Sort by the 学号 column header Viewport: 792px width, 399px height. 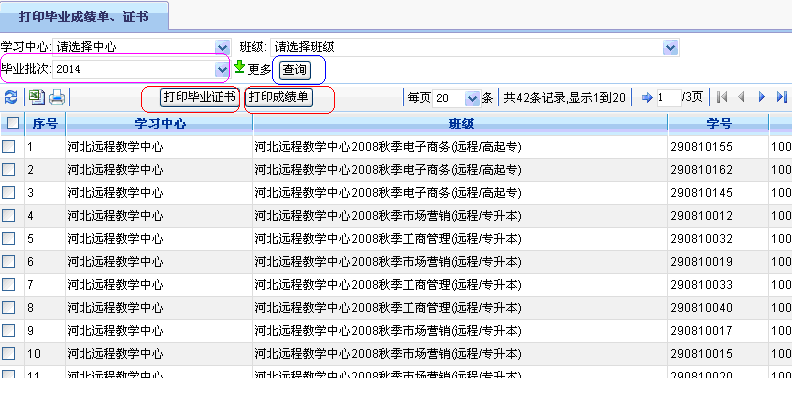point(719,124)
